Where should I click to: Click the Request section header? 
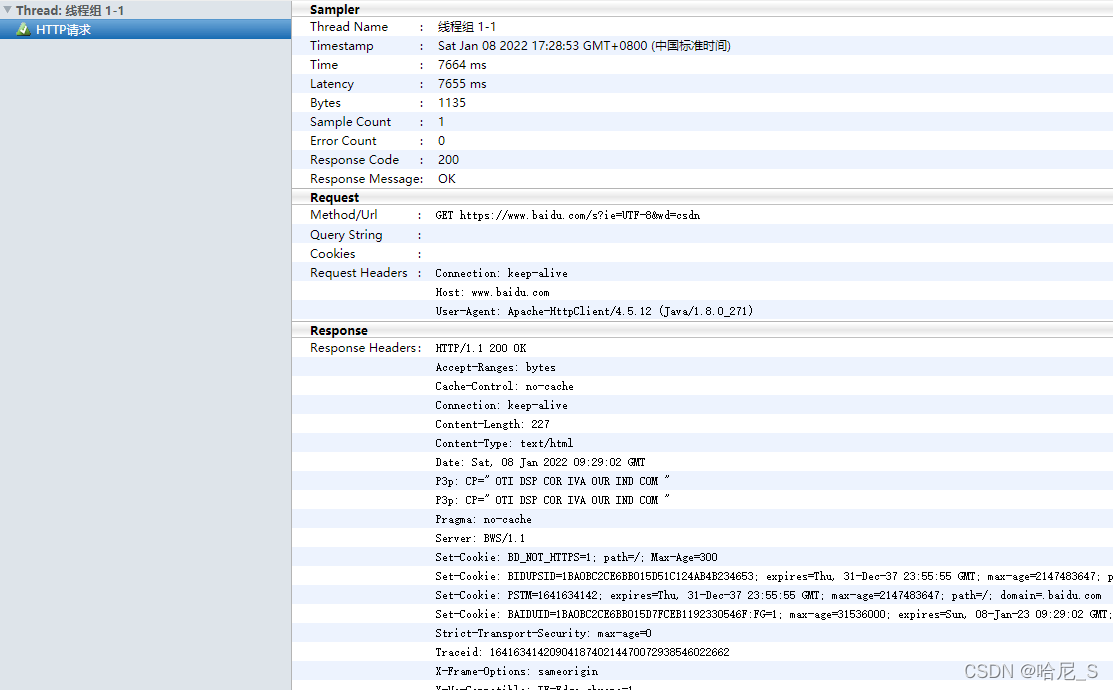click(x=334, y=197)
